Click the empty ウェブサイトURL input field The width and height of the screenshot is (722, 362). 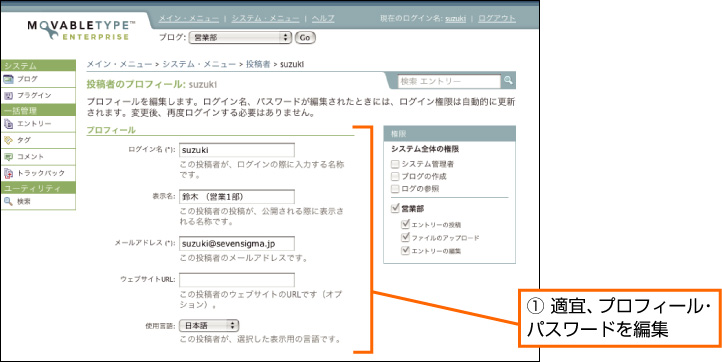click(x=237, y=280)
